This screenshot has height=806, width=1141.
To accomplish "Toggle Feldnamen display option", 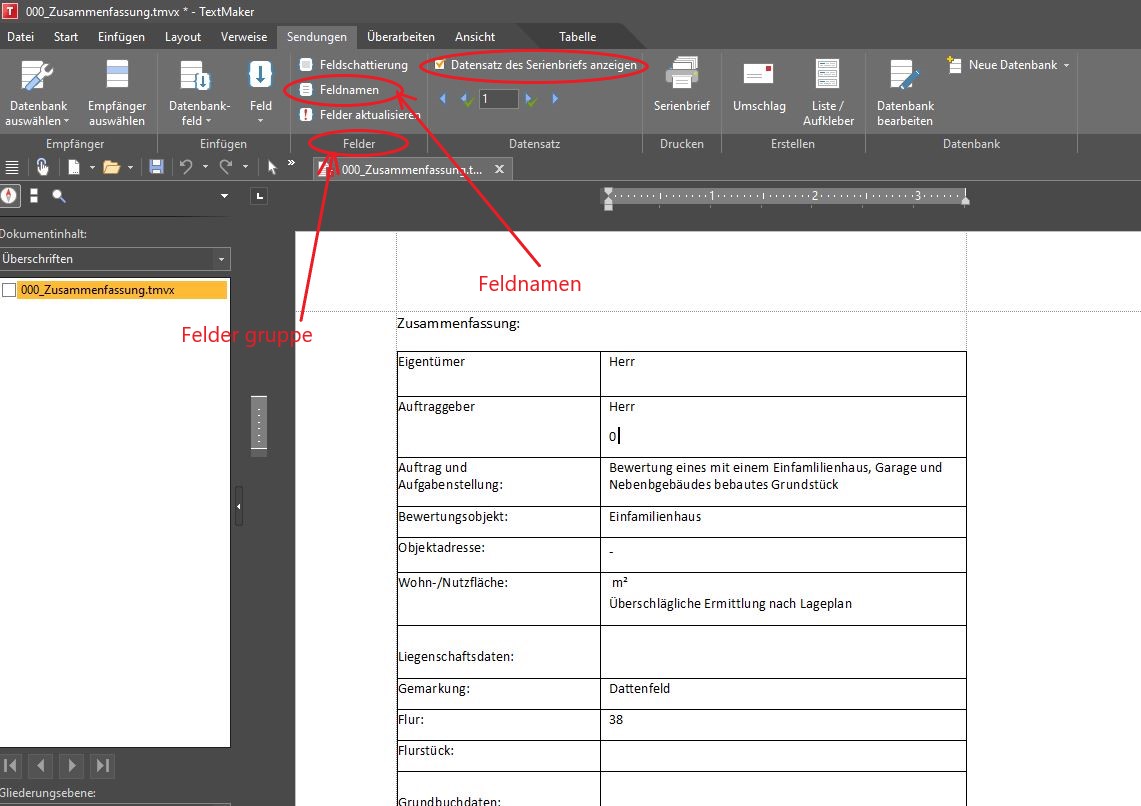I will [x=340, y=89].
